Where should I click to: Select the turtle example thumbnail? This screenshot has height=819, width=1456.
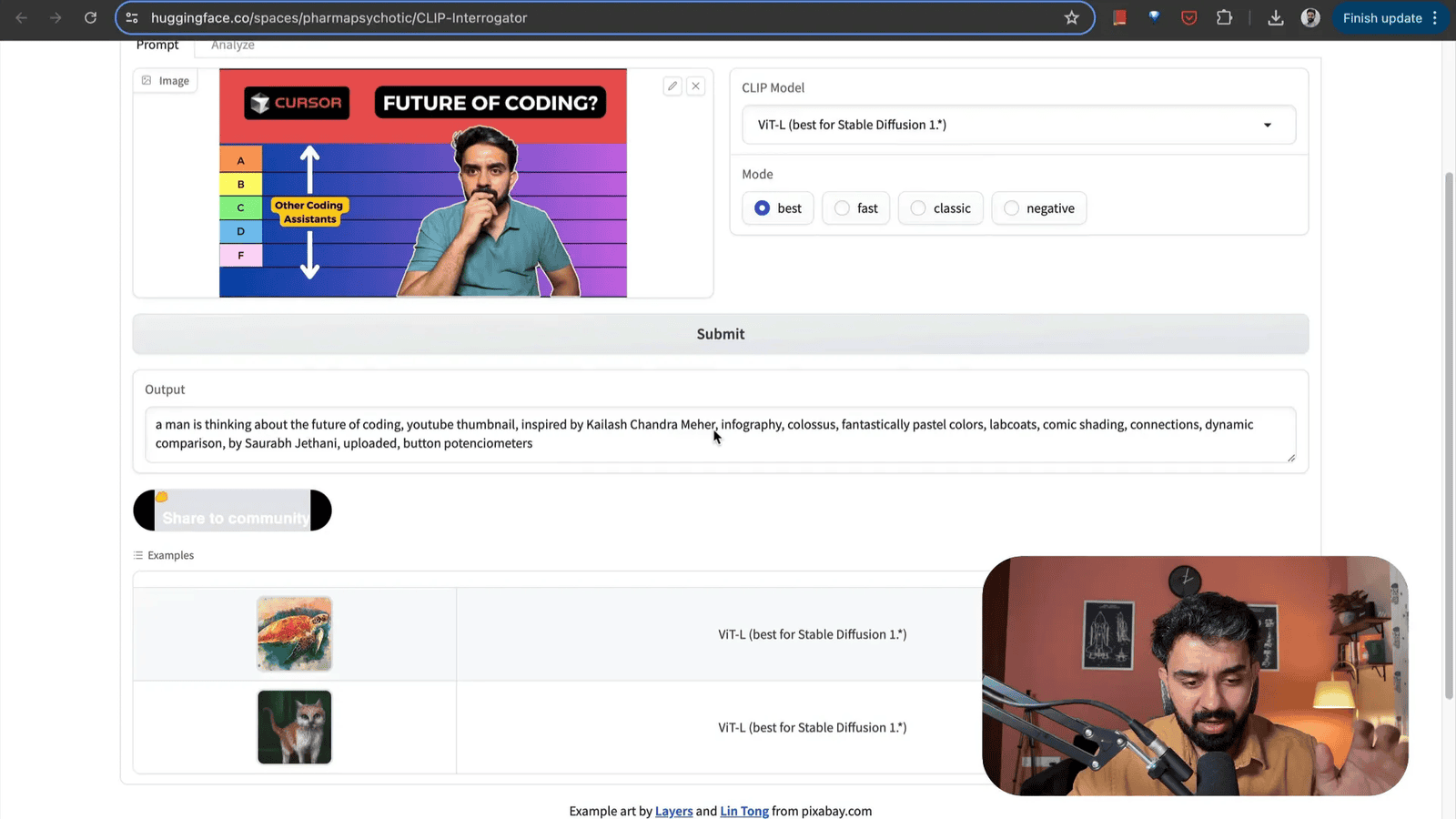[294, 633]
